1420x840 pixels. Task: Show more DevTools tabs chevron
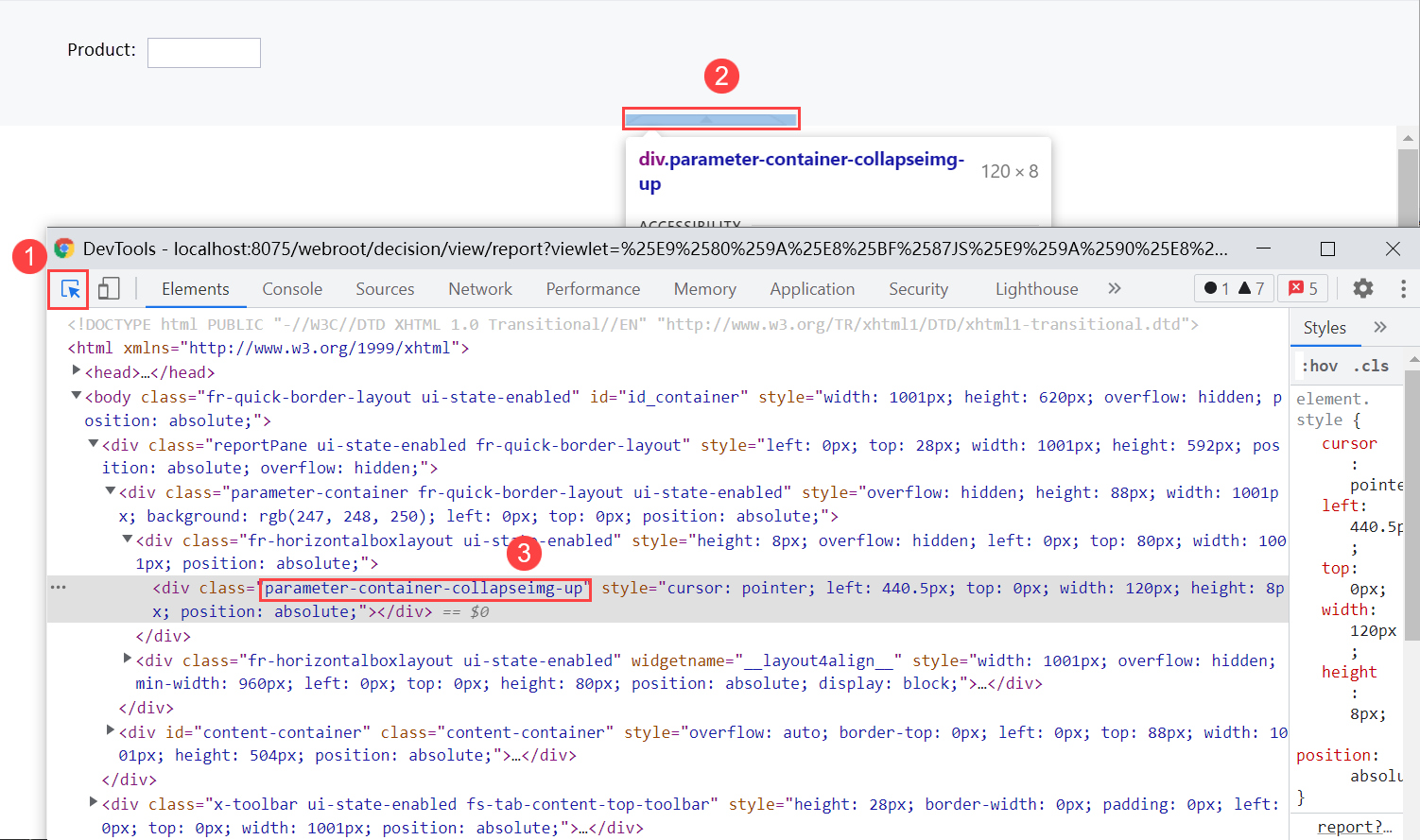click(x=1115, y=288)
